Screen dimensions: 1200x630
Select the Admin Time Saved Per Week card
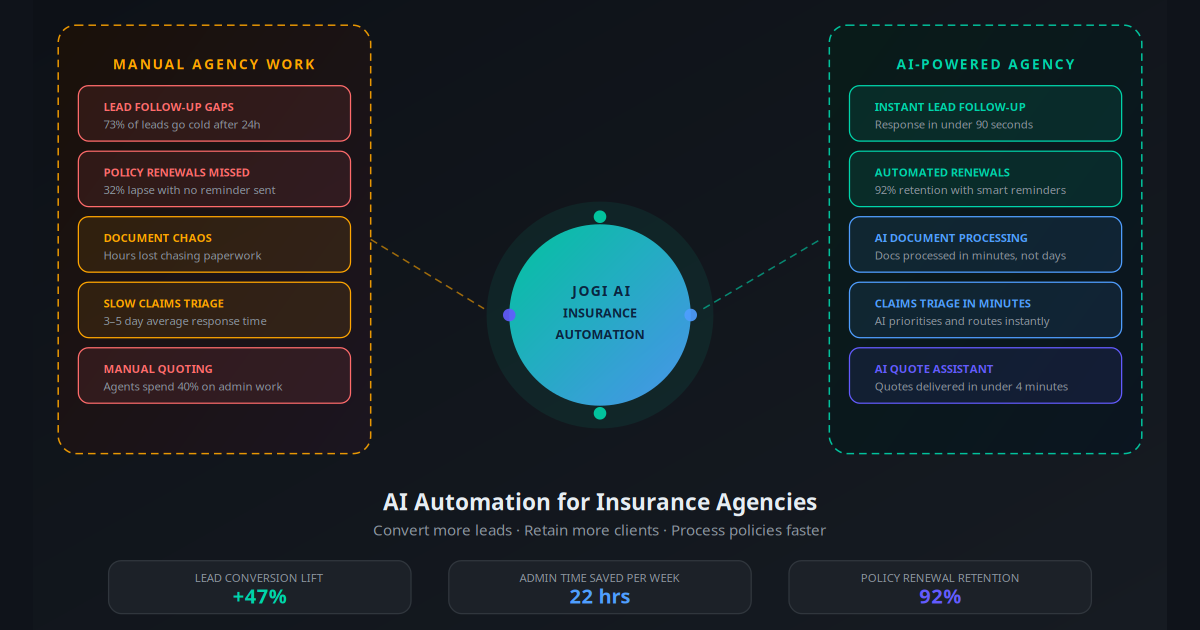coord(600,587)
